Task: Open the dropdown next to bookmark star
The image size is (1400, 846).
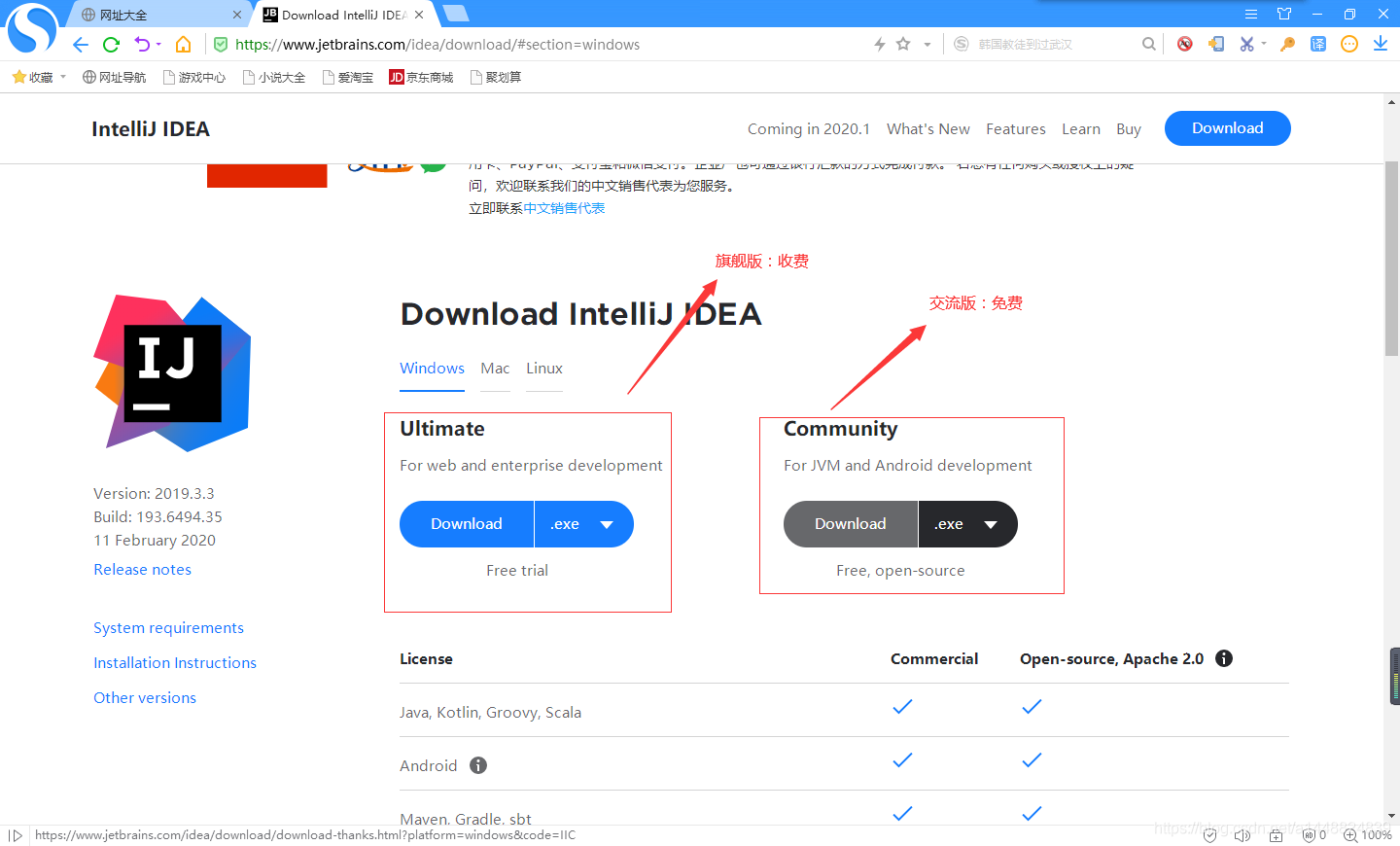Action: pos(927,45)
